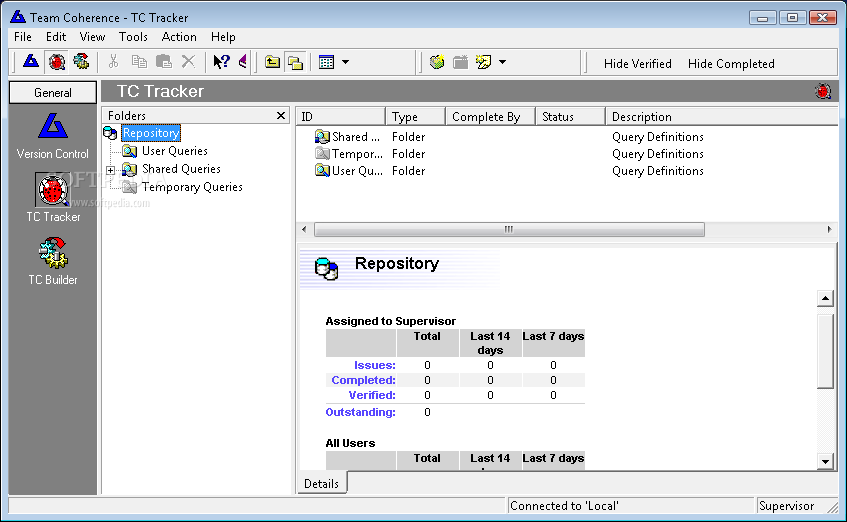This screenshot has width=847, height=522.
Task: Click the Delete X toolbar icon
Action: point(188,62)
